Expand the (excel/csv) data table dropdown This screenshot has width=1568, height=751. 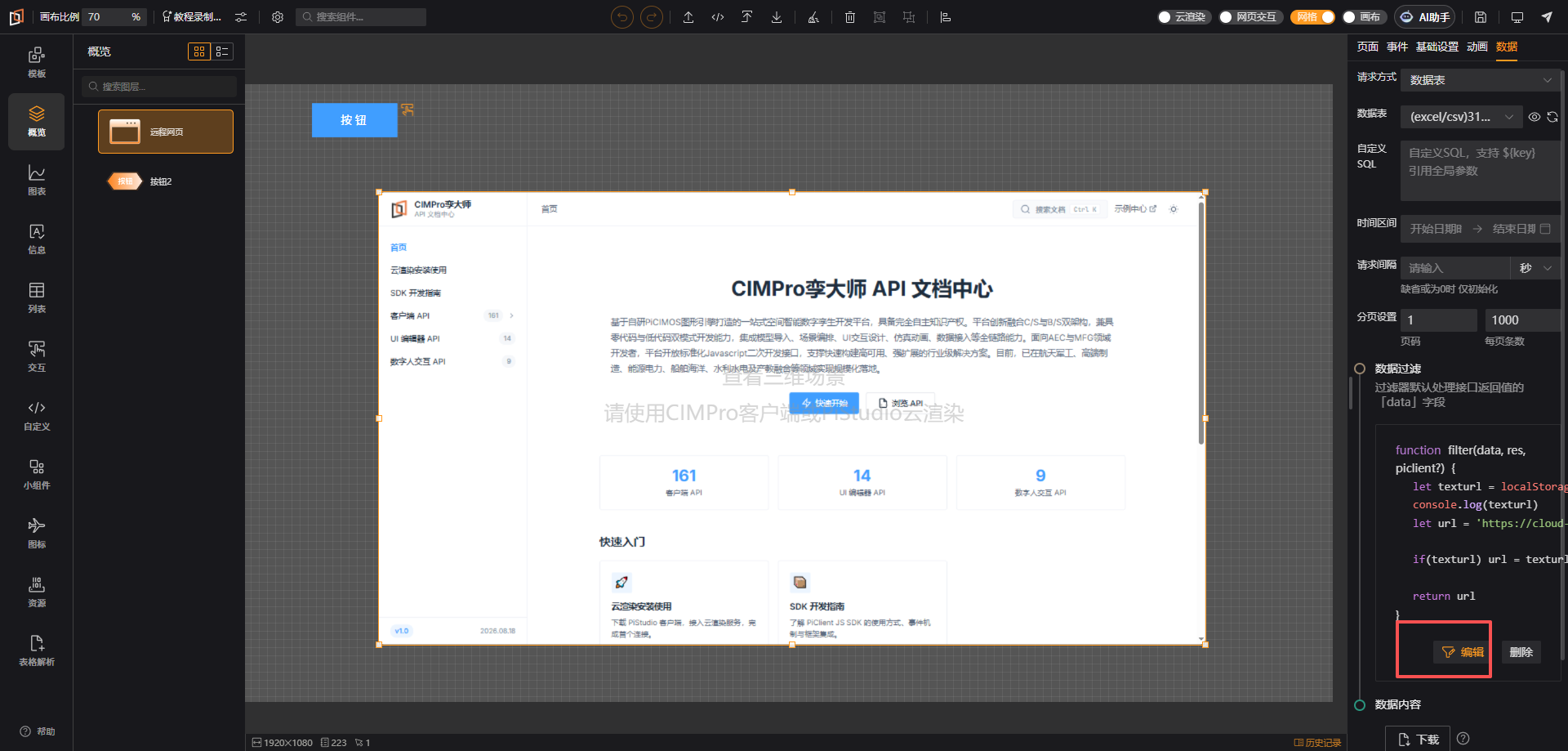pyautogui.click(x=1461, y=117)
